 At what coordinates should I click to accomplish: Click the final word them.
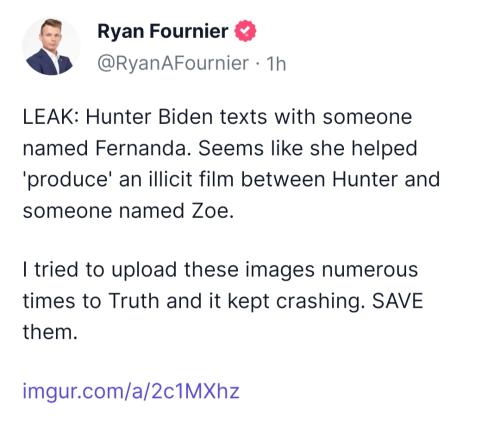coord(50,332)
